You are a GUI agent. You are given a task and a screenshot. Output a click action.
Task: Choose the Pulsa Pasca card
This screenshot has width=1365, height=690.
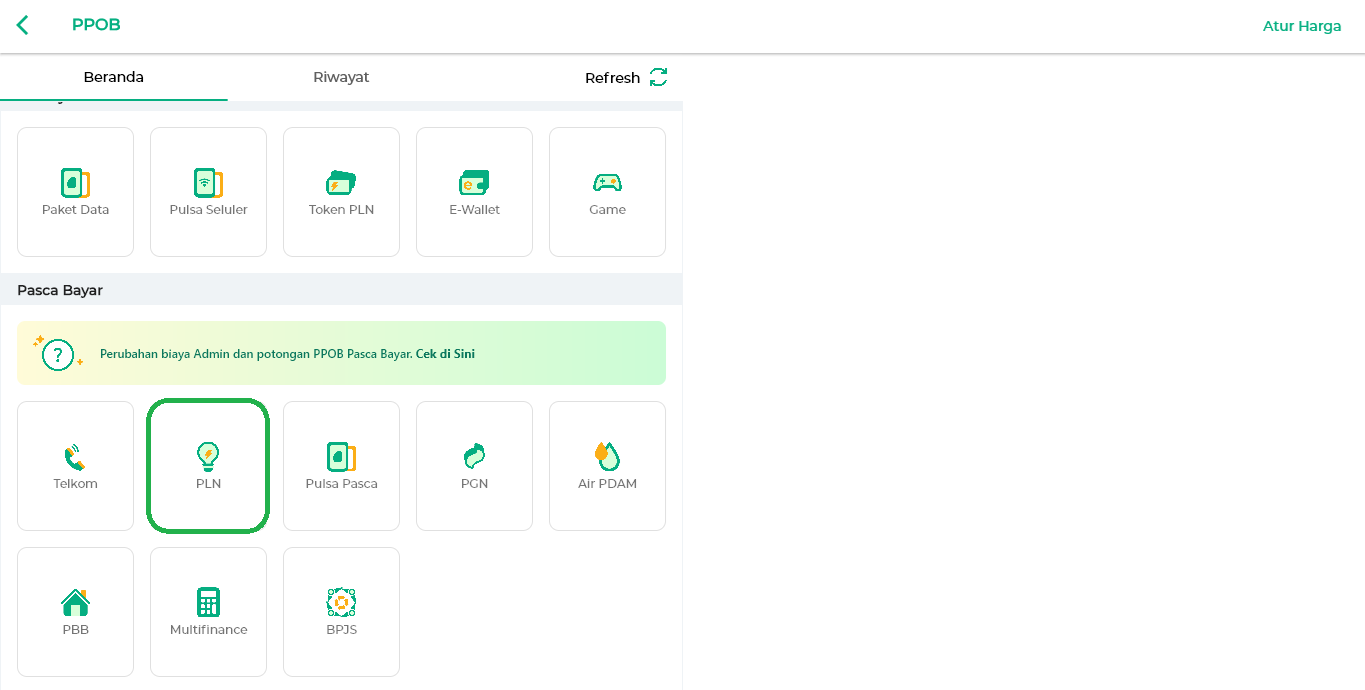pyautogui.click(x=341, y=466)
